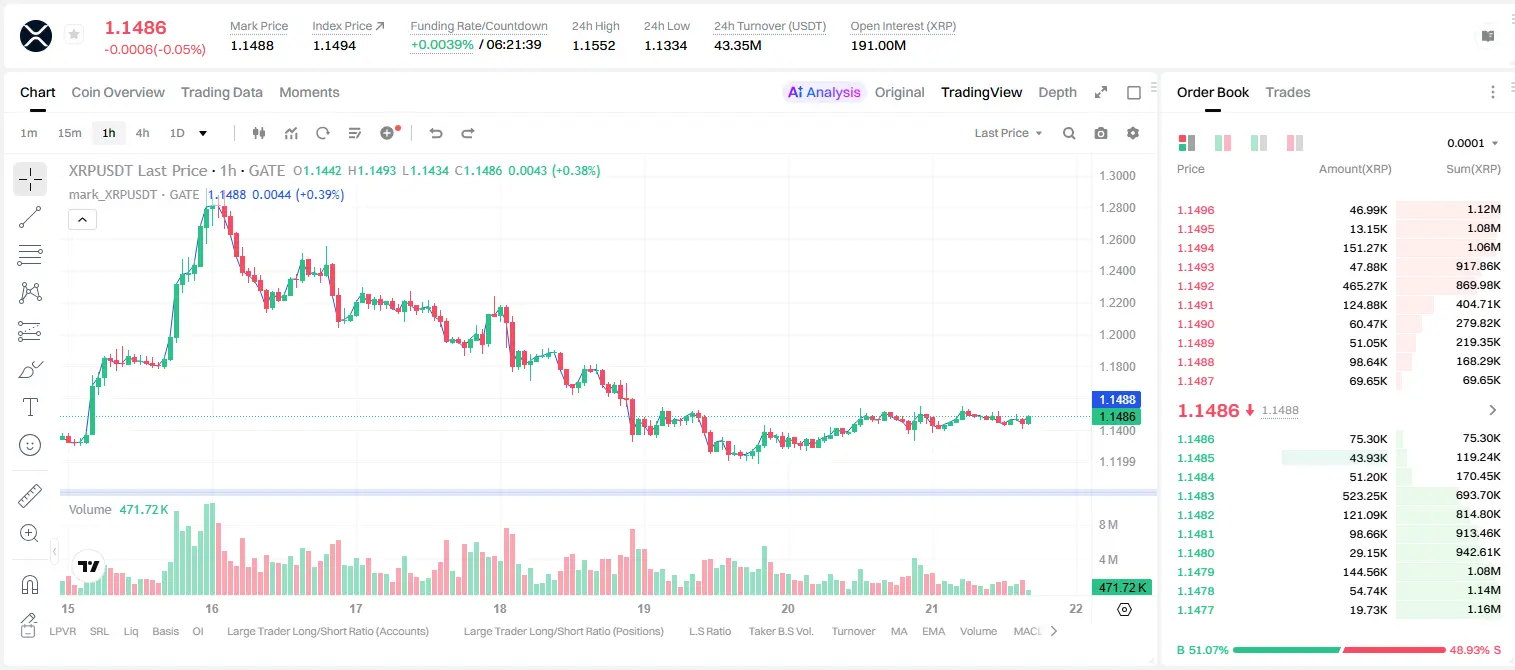The image size is (1515, 670).
Task: Open the emoji sticker tool
Action: pos(30,445)
